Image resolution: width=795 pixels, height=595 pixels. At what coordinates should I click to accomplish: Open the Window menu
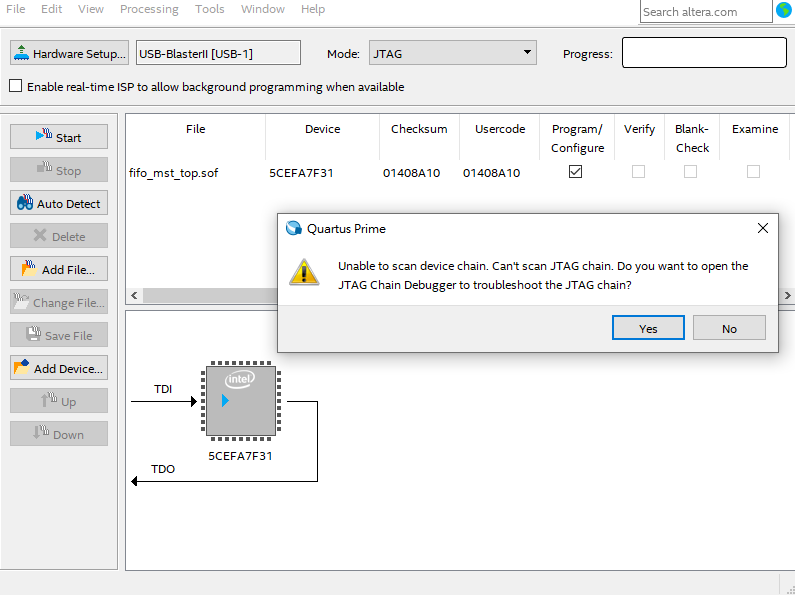263,9
